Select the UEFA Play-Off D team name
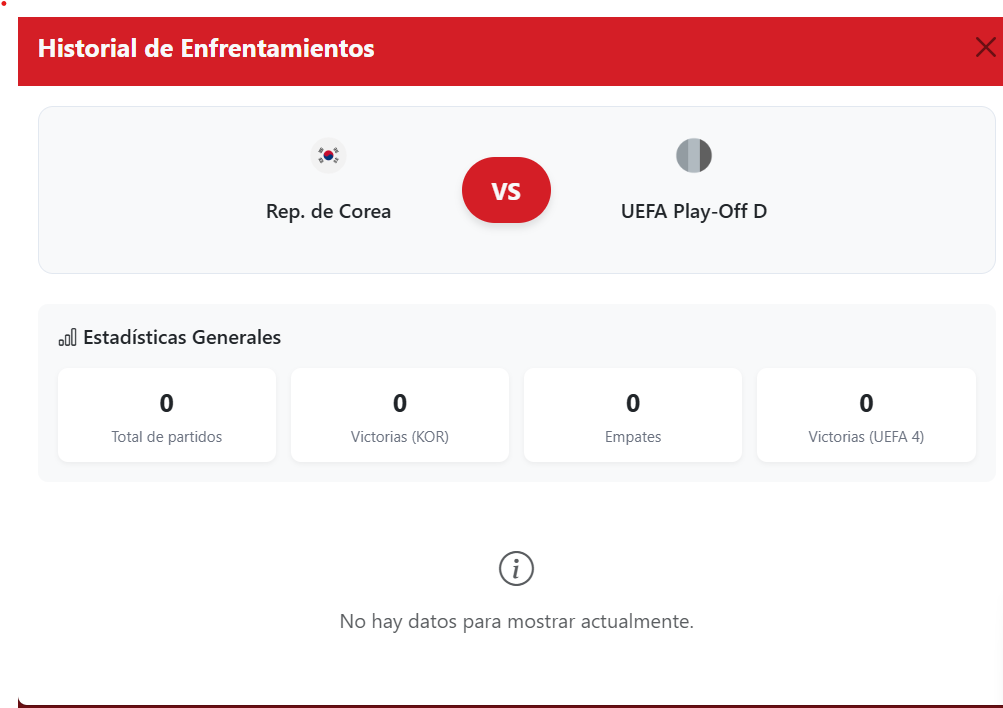The height and width of the screenshot is (708, 1003). coord(693,212)
